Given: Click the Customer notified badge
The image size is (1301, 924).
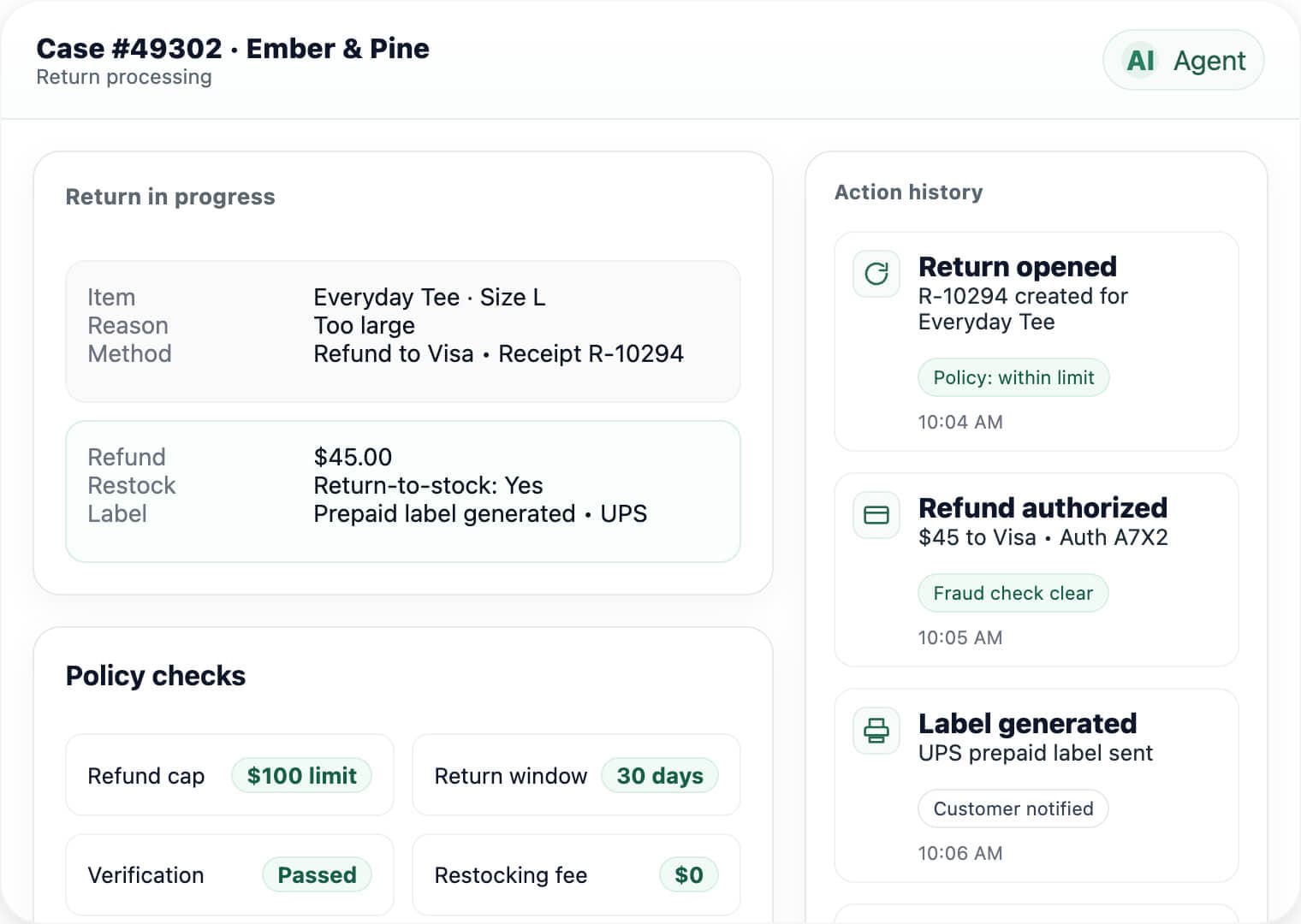Looking at the screenshot, I should tap(1013, 808).
